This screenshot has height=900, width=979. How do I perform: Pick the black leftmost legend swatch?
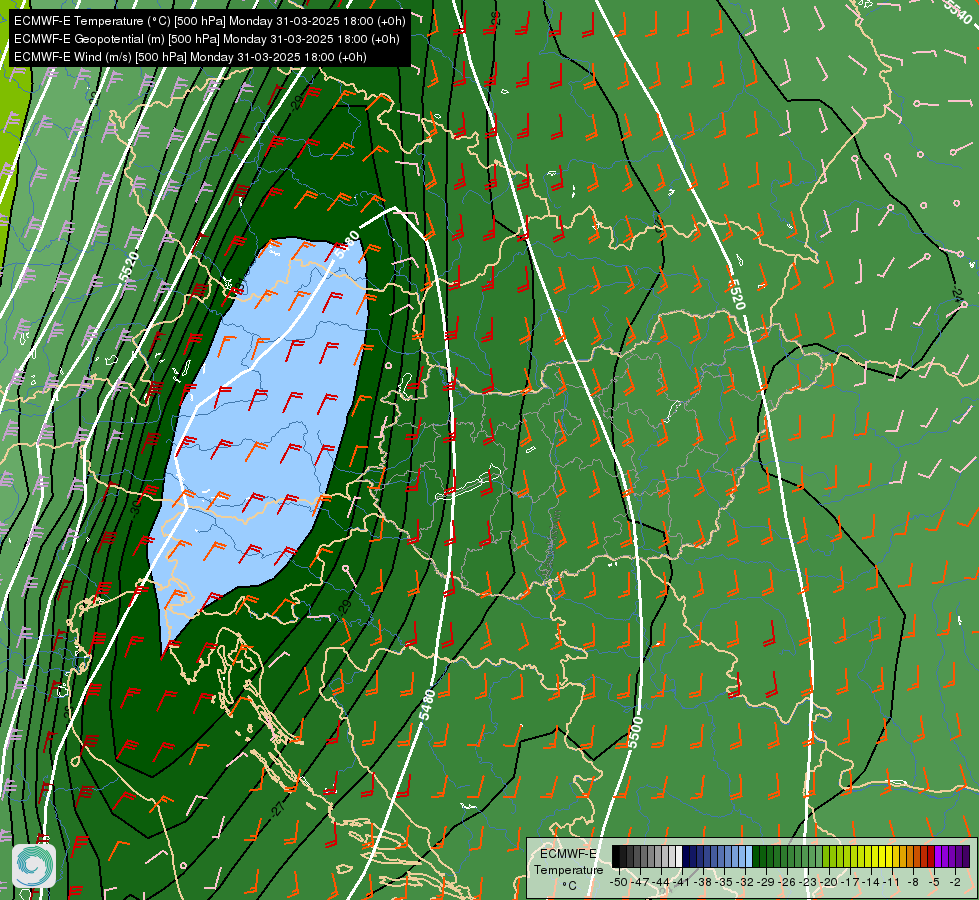tap(616, 856)
